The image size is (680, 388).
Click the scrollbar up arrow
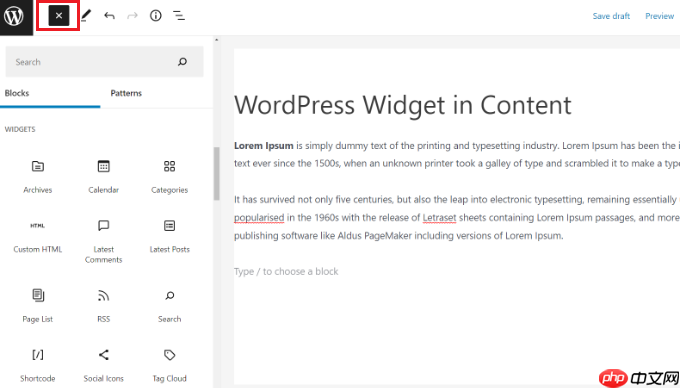pyautogui.click(x=216, y=40)
